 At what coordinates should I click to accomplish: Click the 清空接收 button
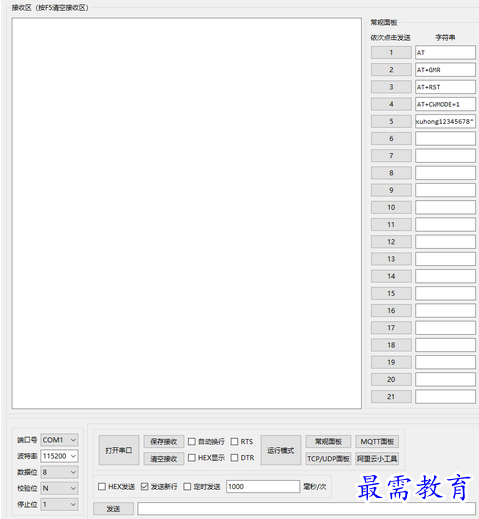(164, 459)
